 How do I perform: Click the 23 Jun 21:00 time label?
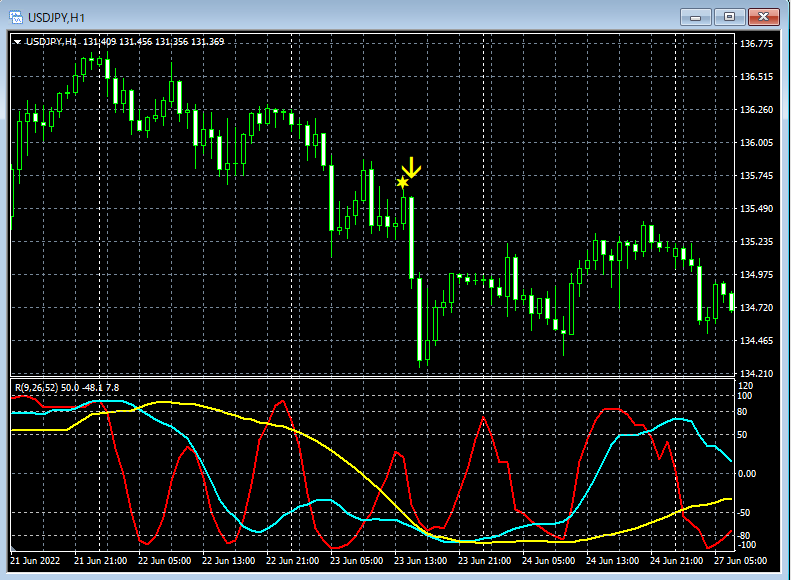(484, 561)
